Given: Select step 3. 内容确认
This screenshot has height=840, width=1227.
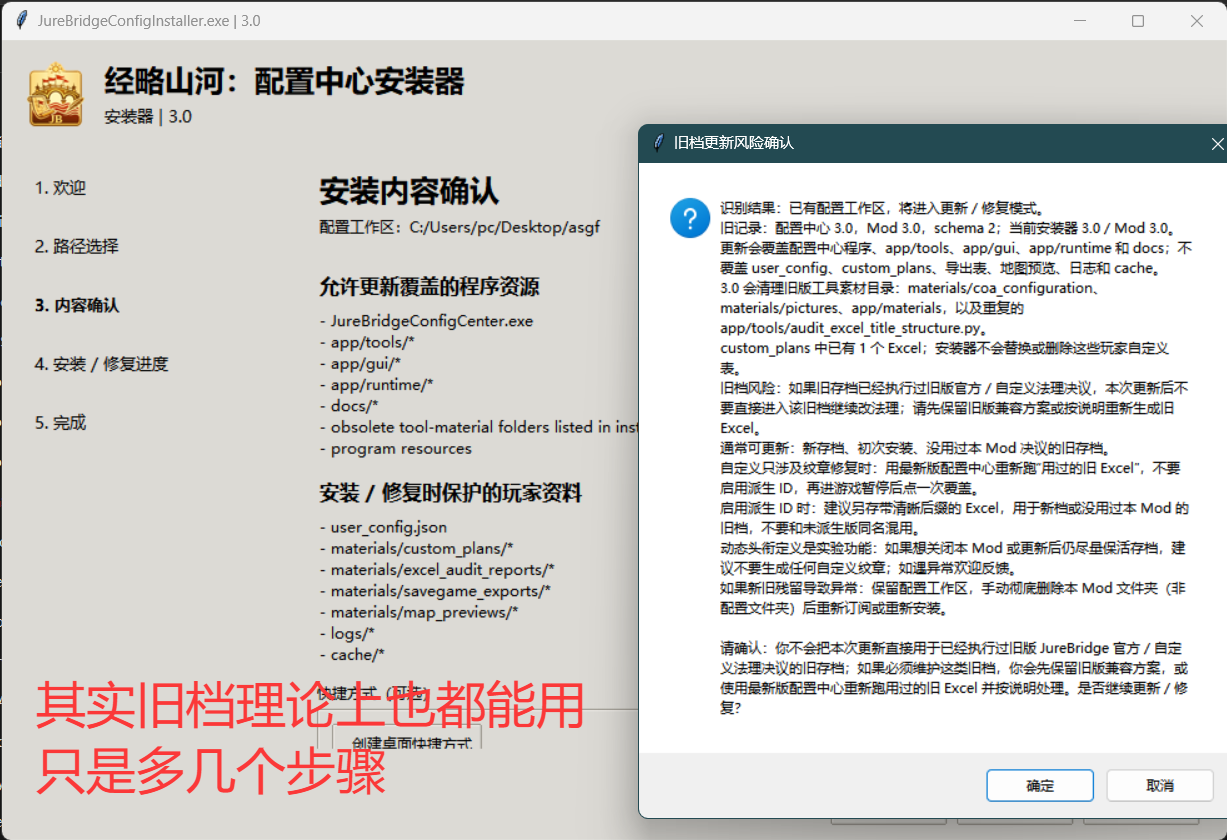Looking at the screenshot, I should (x=76, y=305).
